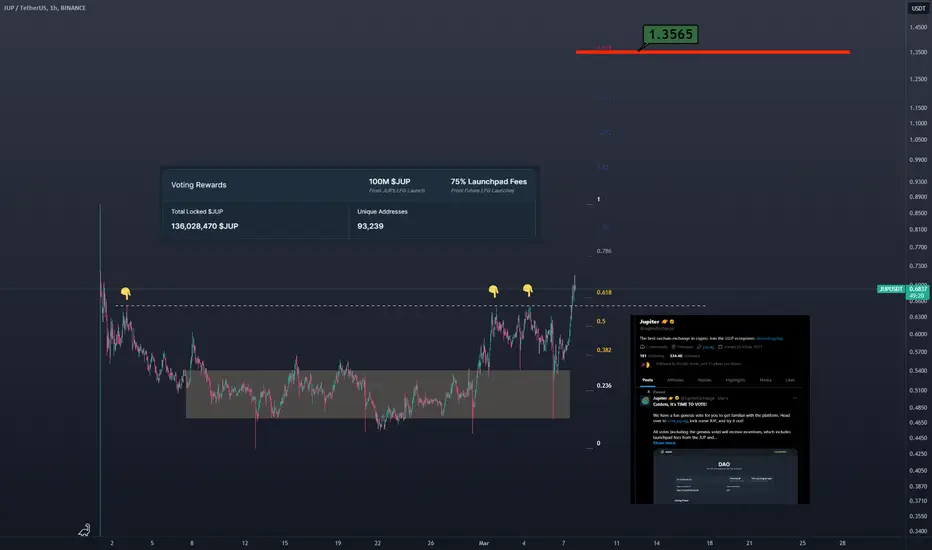932x550 pixels.
Task: Click the Jupiter avatar beside the pinned tweet
Action: click(x=645, y=401)
